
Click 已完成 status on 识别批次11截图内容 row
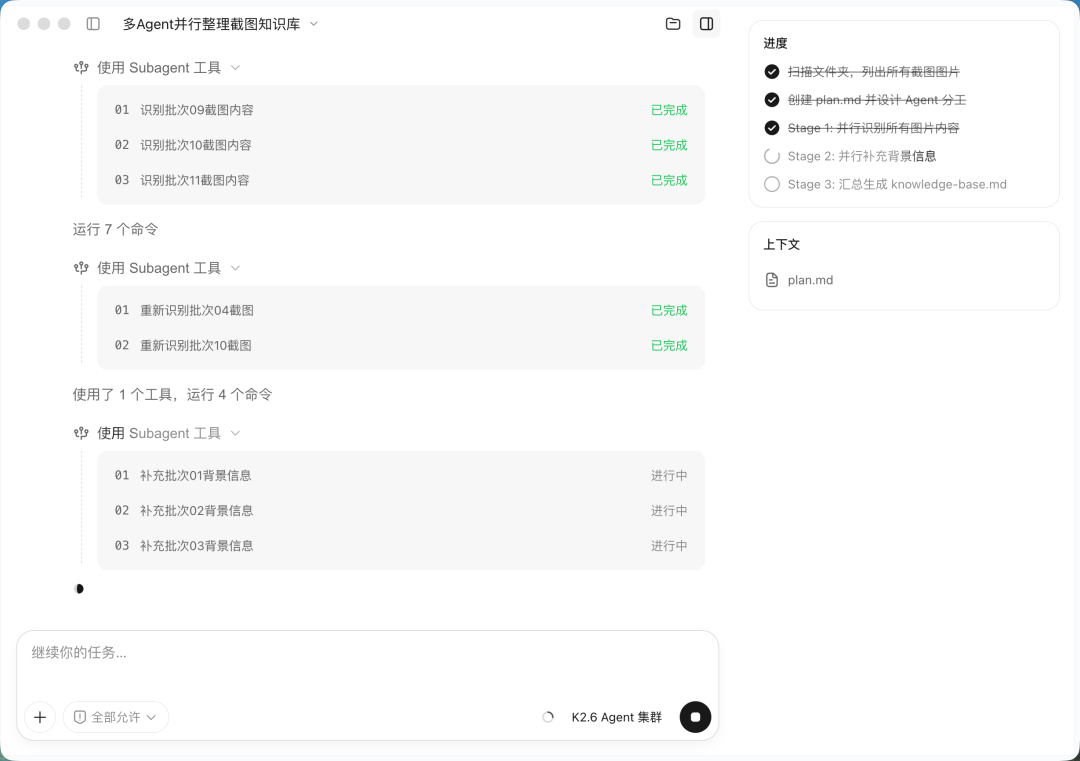669,180
